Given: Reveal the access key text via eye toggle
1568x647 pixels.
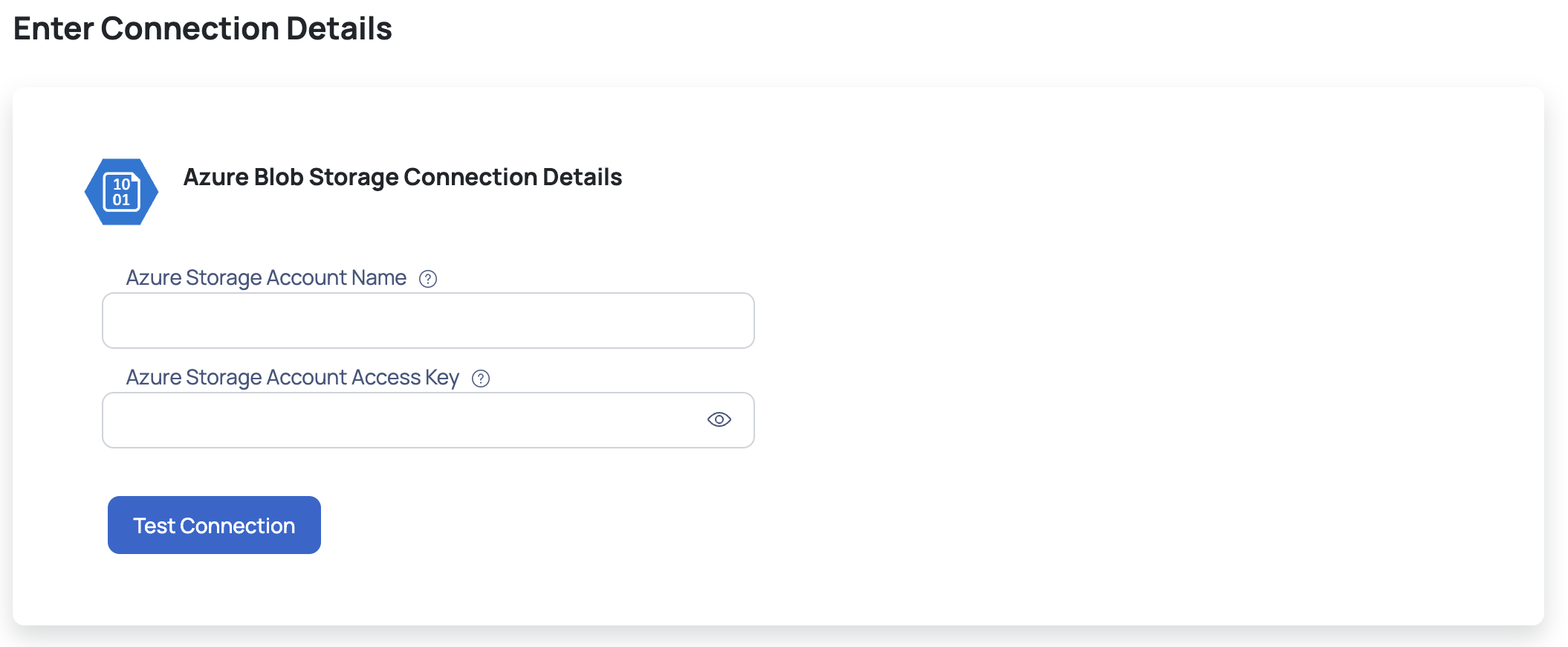Looking at the screenshot, I should [x=719, y=419].
